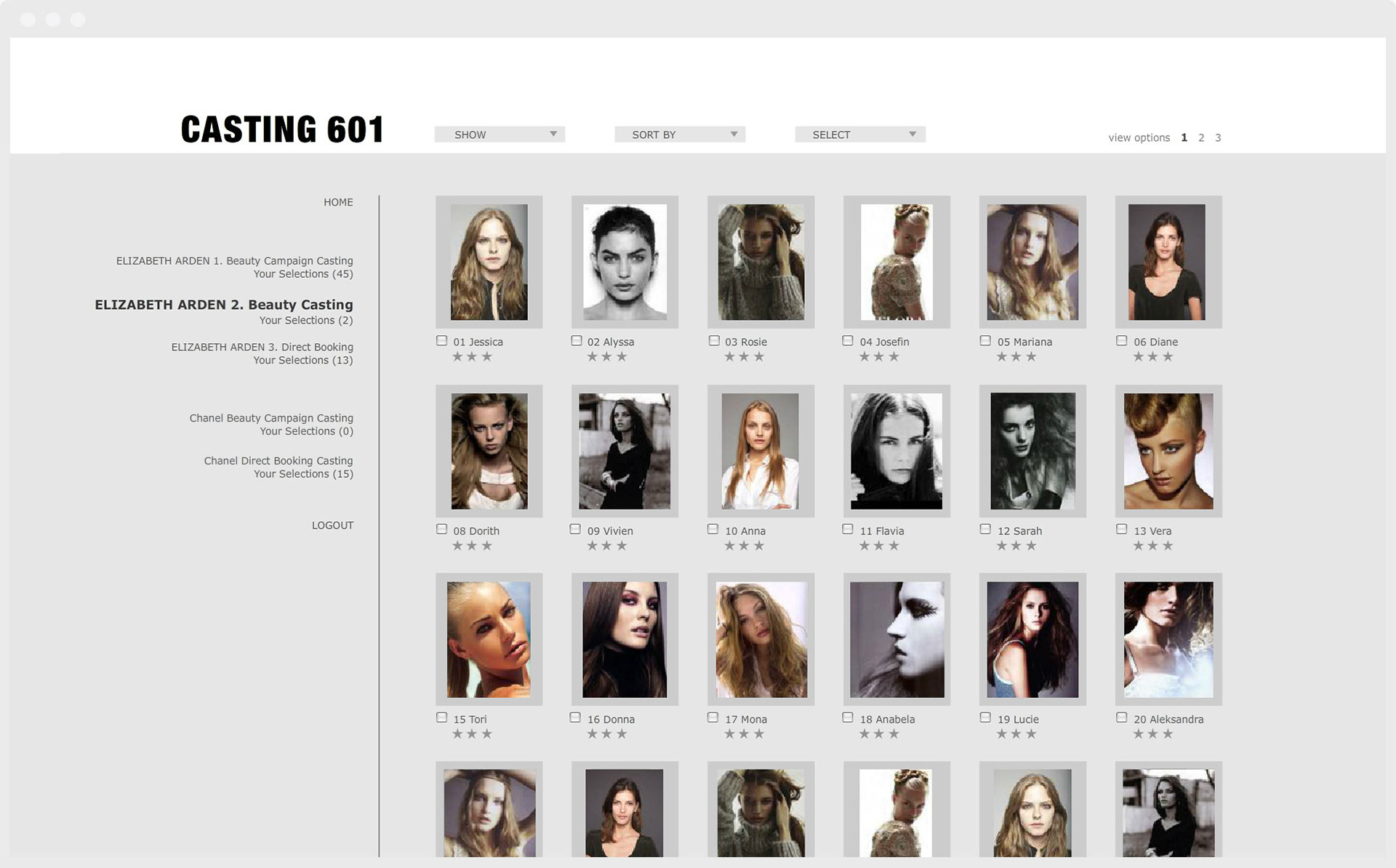Image resolution: width=1396 pixels, height=868 pixels.
Task: Open the SHOW dropdown
Action: pyautogui.click(x=500, y=134)
